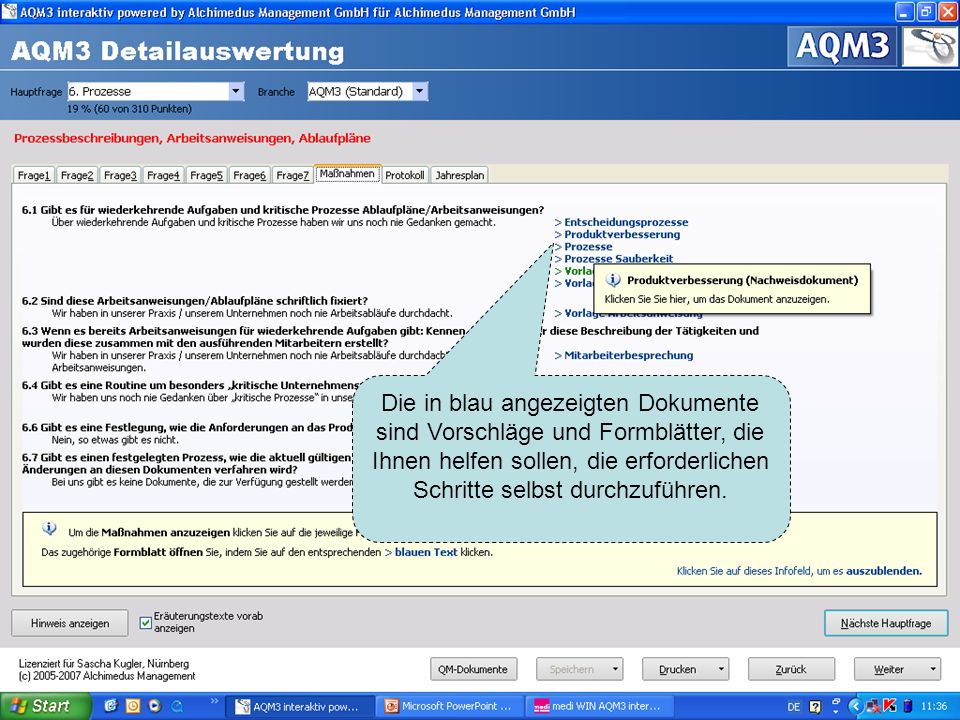The width and height of the screenshot is (960, 720).
Task: Switch to AQM3 interaktiv taskbar button
Action: pyautogui.click(x=299, y=707)
